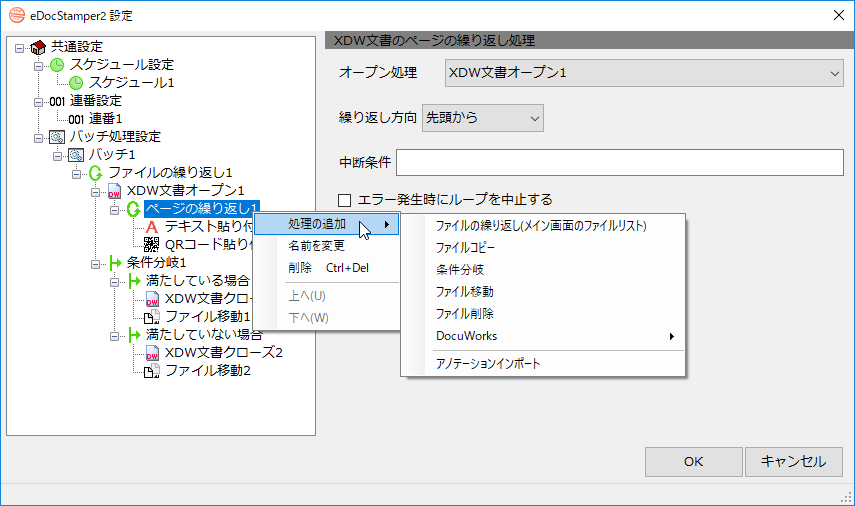Click the 中断条件 input field
The width and height of the screenshot is (855, 506).
[x=619, y=162]
